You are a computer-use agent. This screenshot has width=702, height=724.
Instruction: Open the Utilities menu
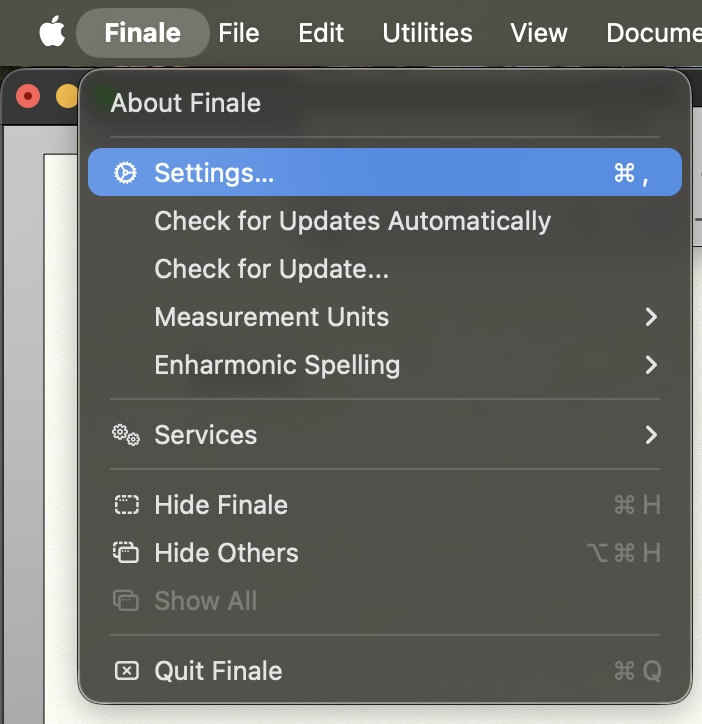[427, 33]
